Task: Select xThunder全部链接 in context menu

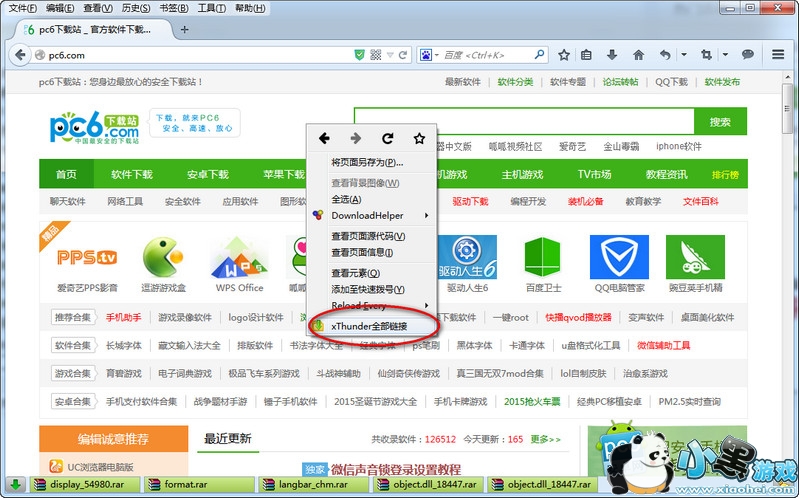Action: [372, 326]
